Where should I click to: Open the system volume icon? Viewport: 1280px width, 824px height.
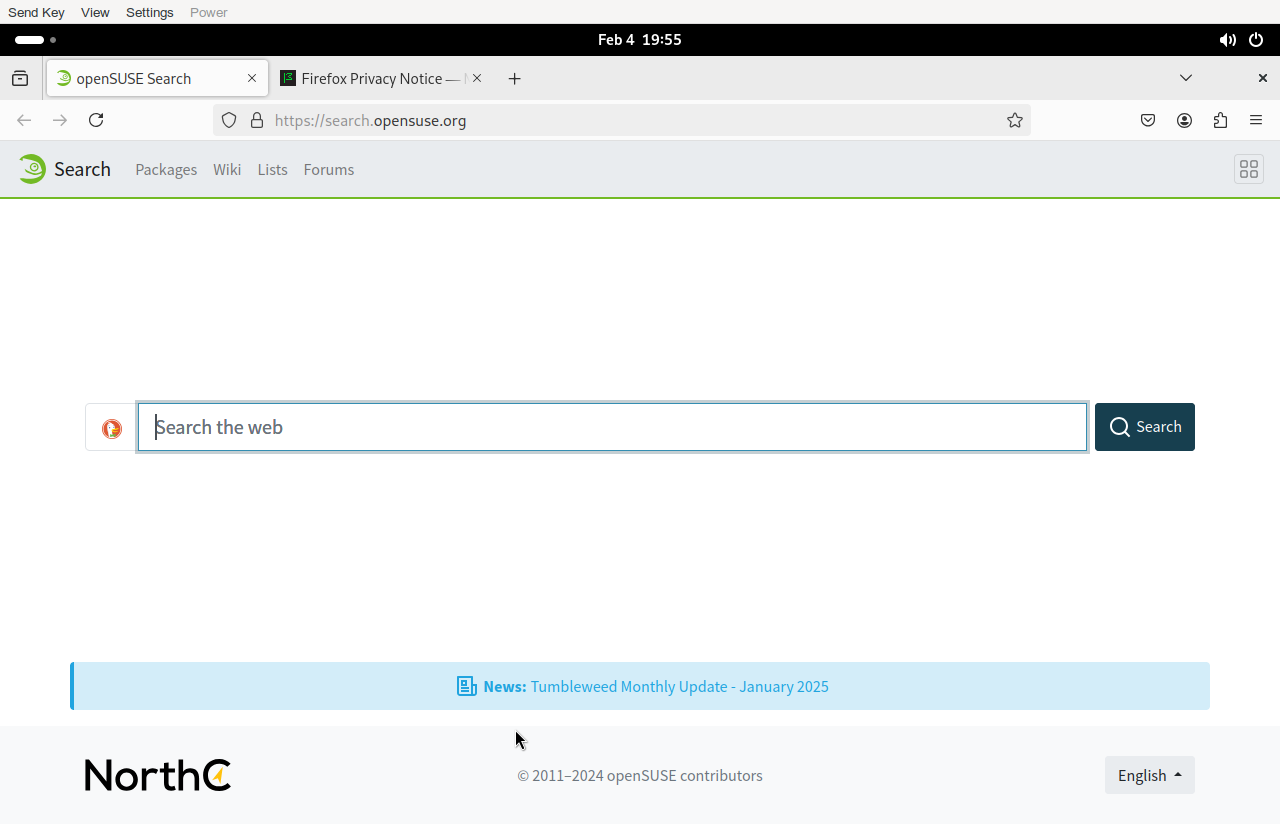1227,40
